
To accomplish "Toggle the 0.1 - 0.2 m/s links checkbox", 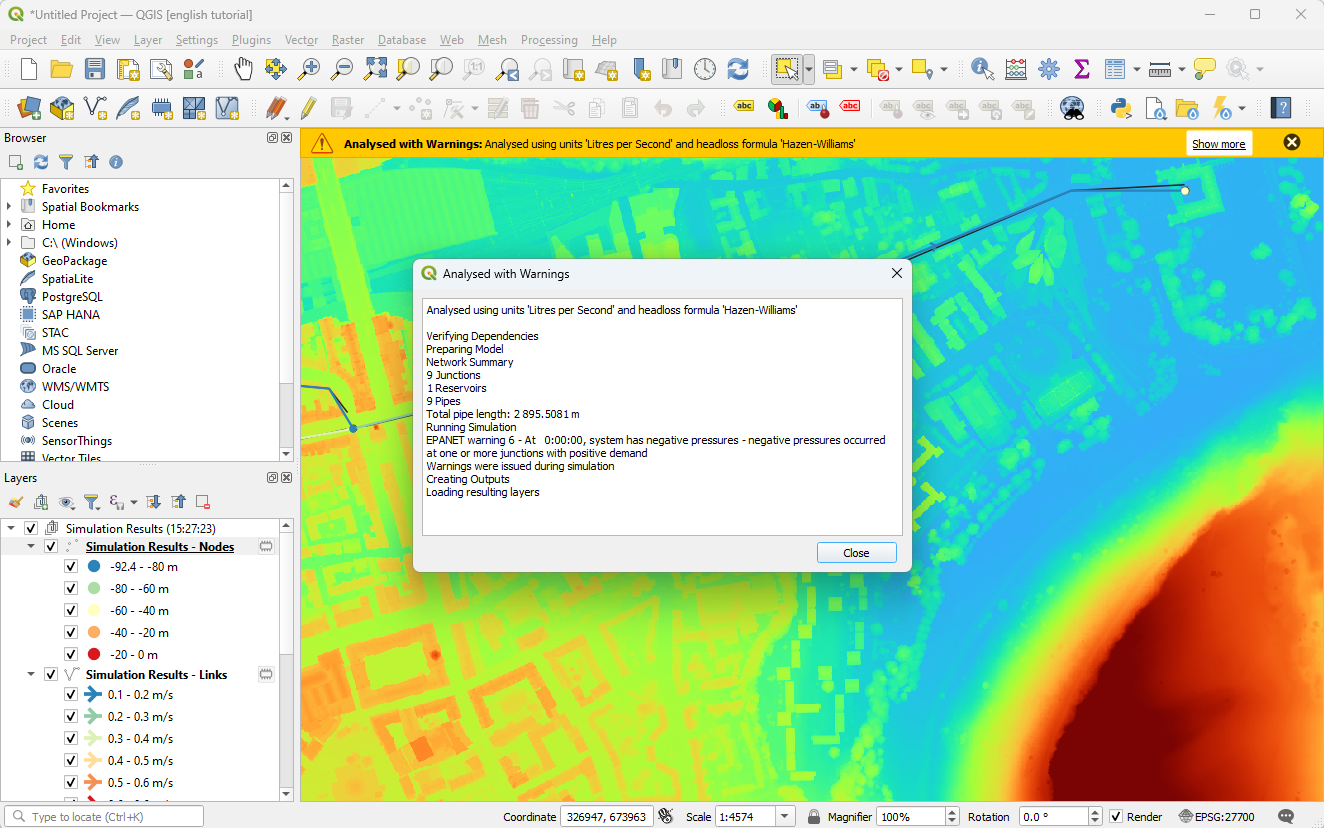I will (71, 695).
